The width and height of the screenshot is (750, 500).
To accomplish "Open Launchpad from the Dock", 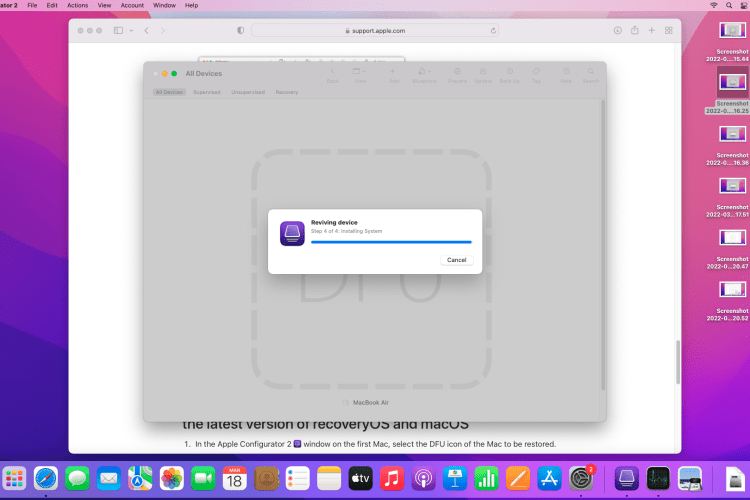I will tap(14, 478).
